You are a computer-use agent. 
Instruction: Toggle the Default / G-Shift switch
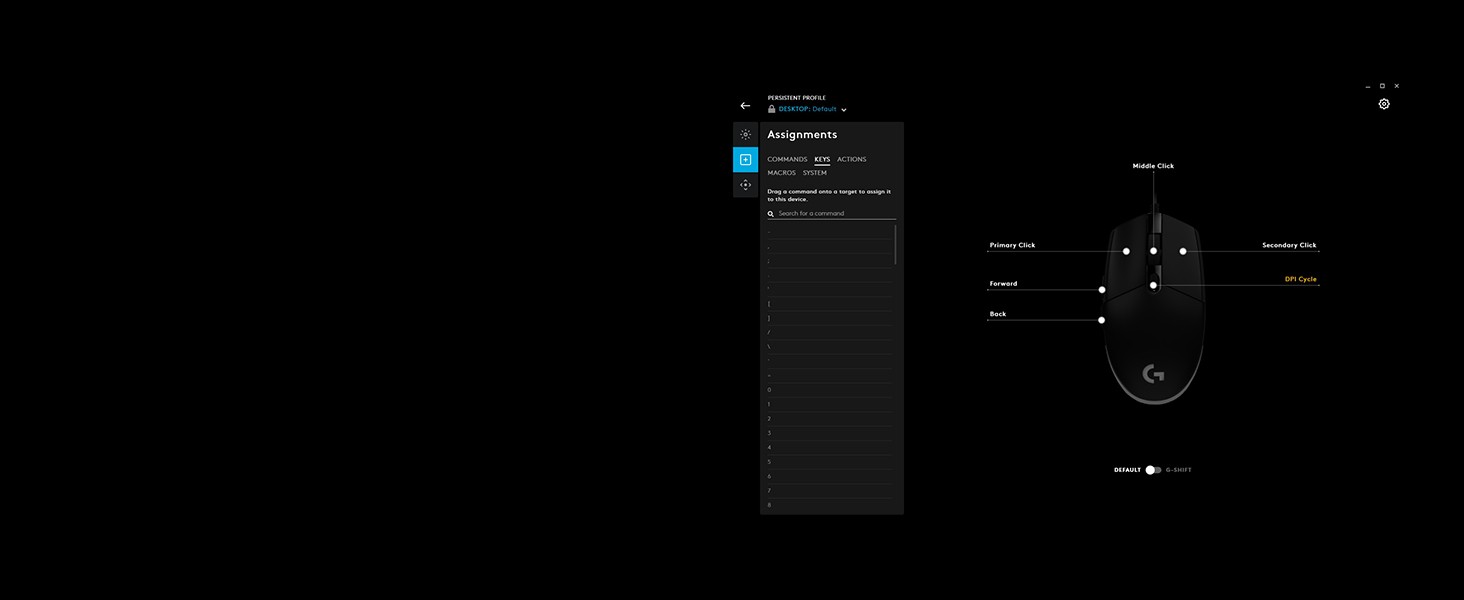tap(1153, 470)
